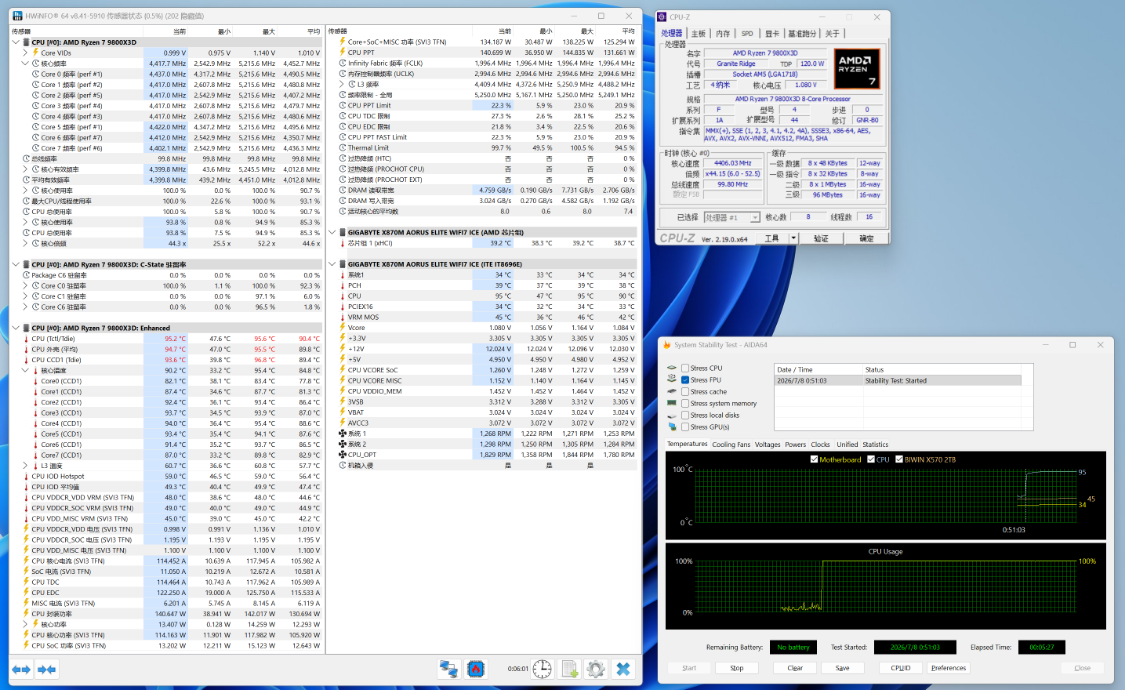Click the AMD Ryzen 7 logo in CPU-Z
The image size is (1125, 690).
point(857,68)
